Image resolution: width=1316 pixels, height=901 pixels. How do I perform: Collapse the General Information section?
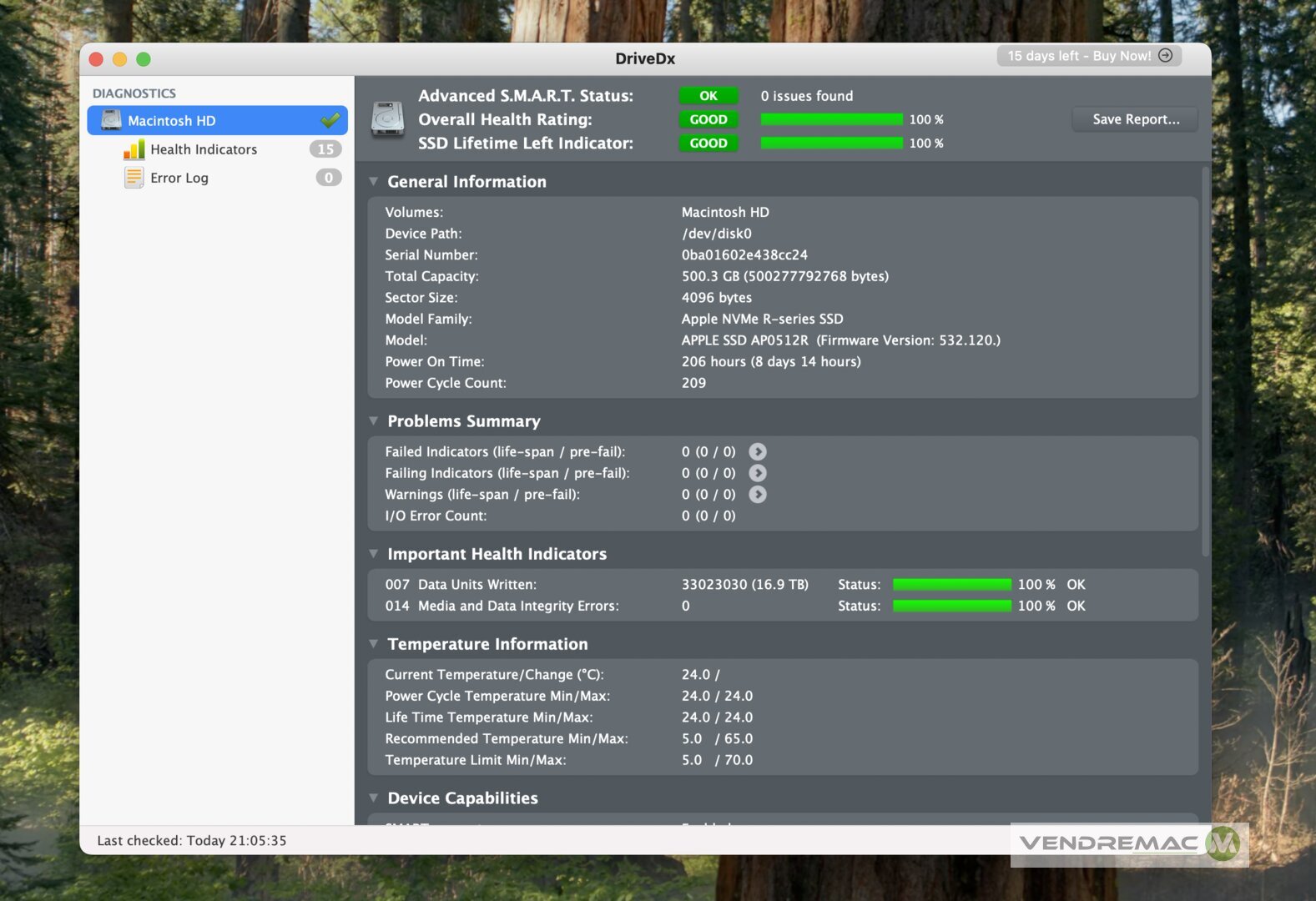(x=374, y=182)
